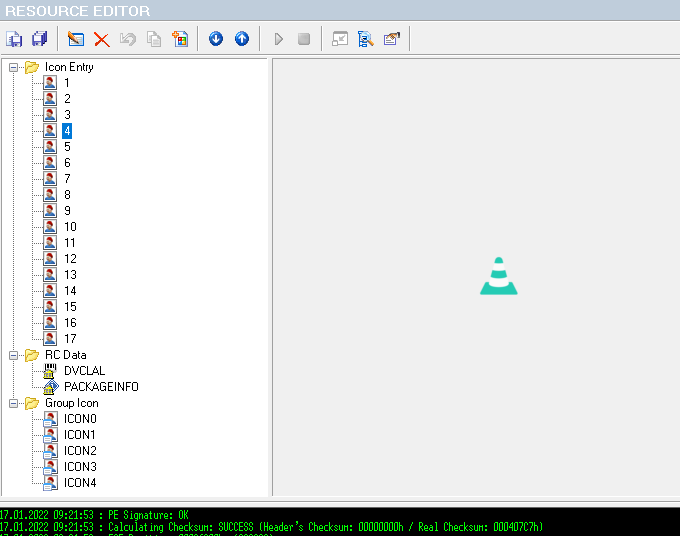Click the traffic cone icon preview
This screenshot has width=680, height=536.
coord(499,276)
